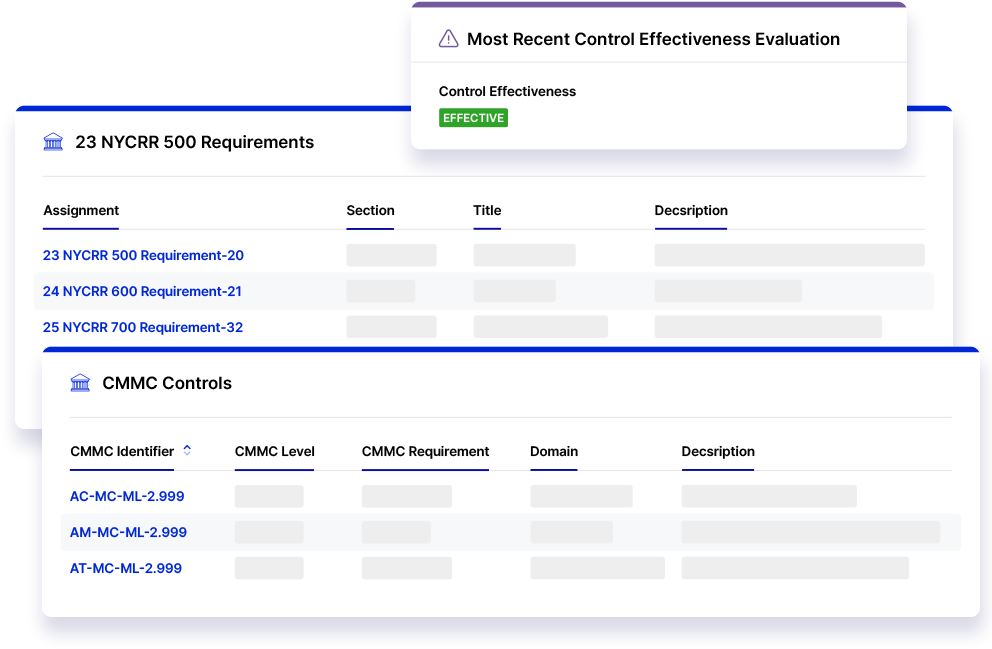
Task: Select the CMMC Level column header
Action: point(275,452)
